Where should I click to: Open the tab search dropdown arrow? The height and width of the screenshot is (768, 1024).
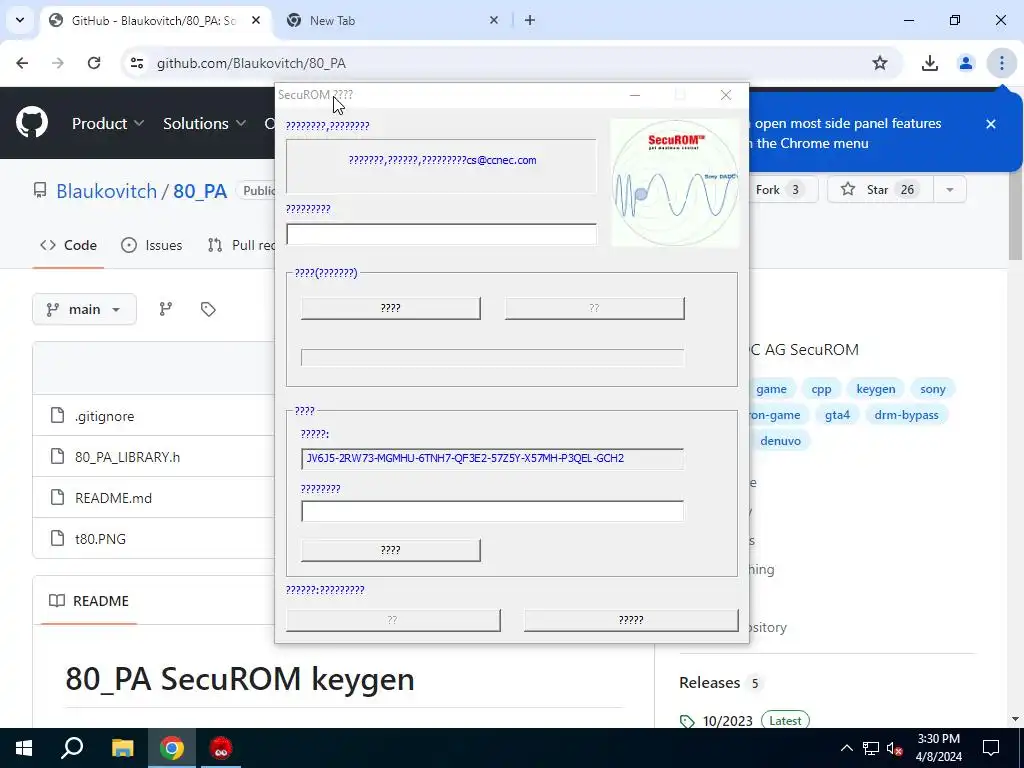[x=20, y=20]
